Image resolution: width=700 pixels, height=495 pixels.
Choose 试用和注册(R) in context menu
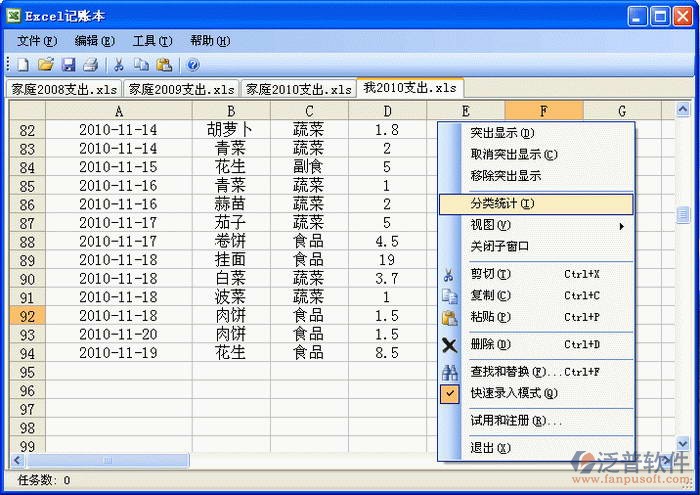click(x=536, y=421)
